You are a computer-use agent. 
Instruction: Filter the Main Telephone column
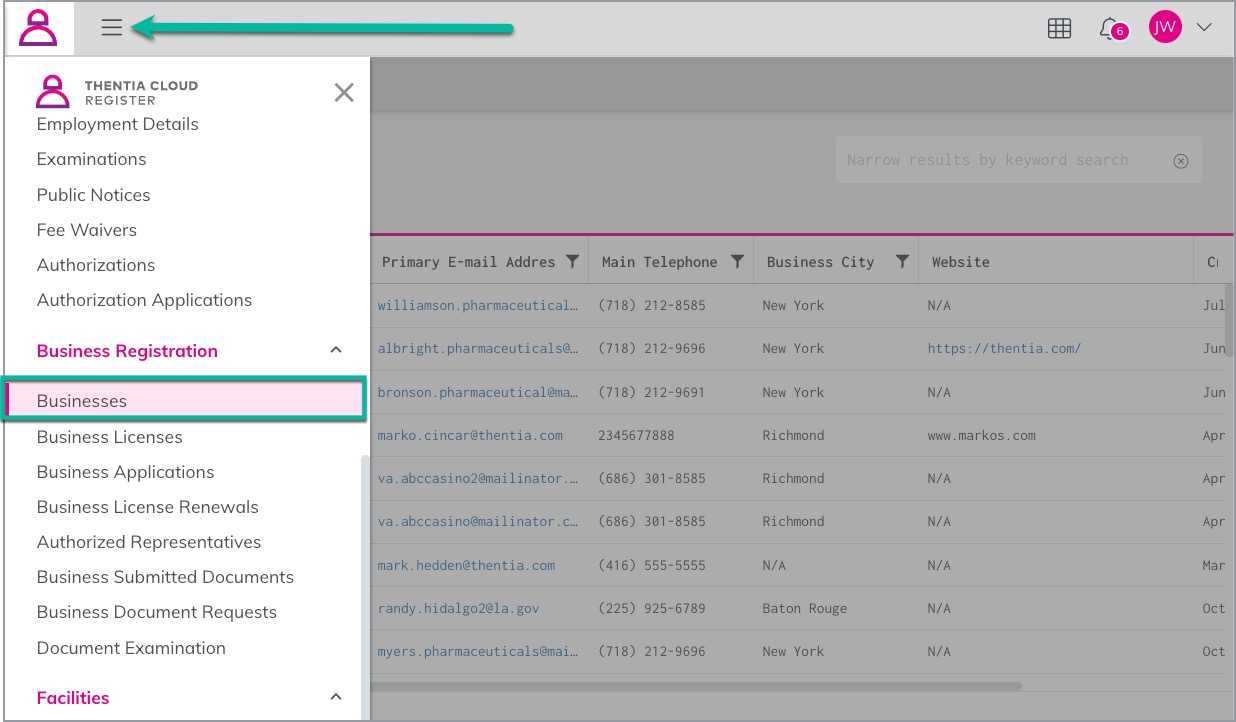pyautogui.click(x=737, y=262)
